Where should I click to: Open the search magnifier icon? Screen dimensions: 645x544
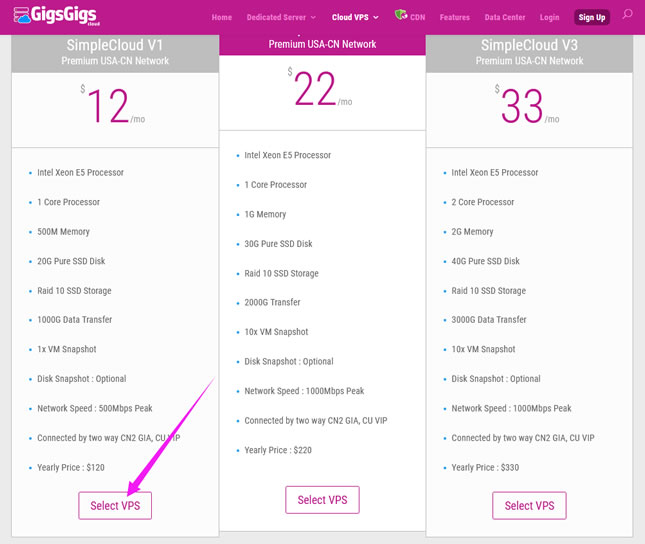[x=627, y=15]
